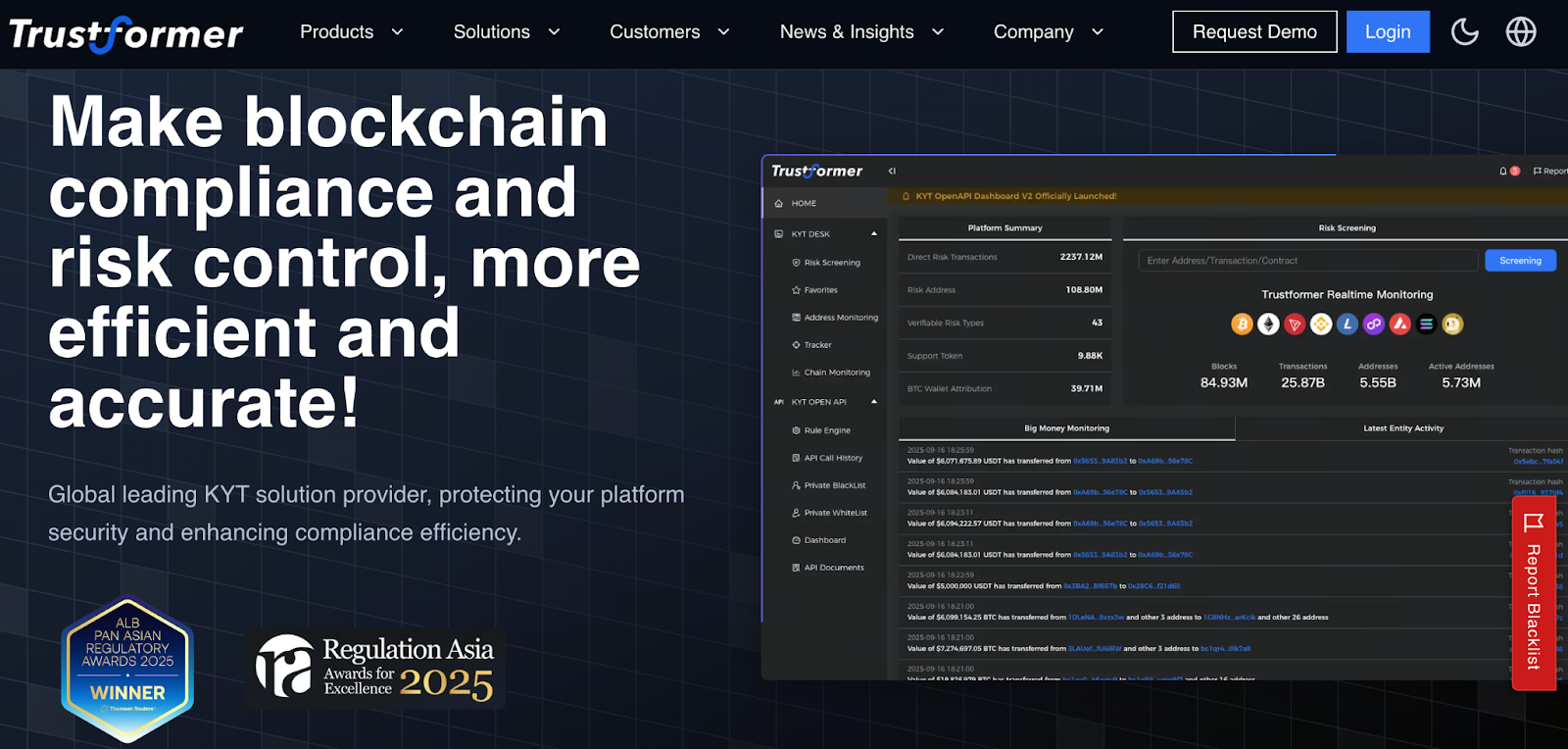Click the blue Login button
1568x749 pixels.
1388,31
